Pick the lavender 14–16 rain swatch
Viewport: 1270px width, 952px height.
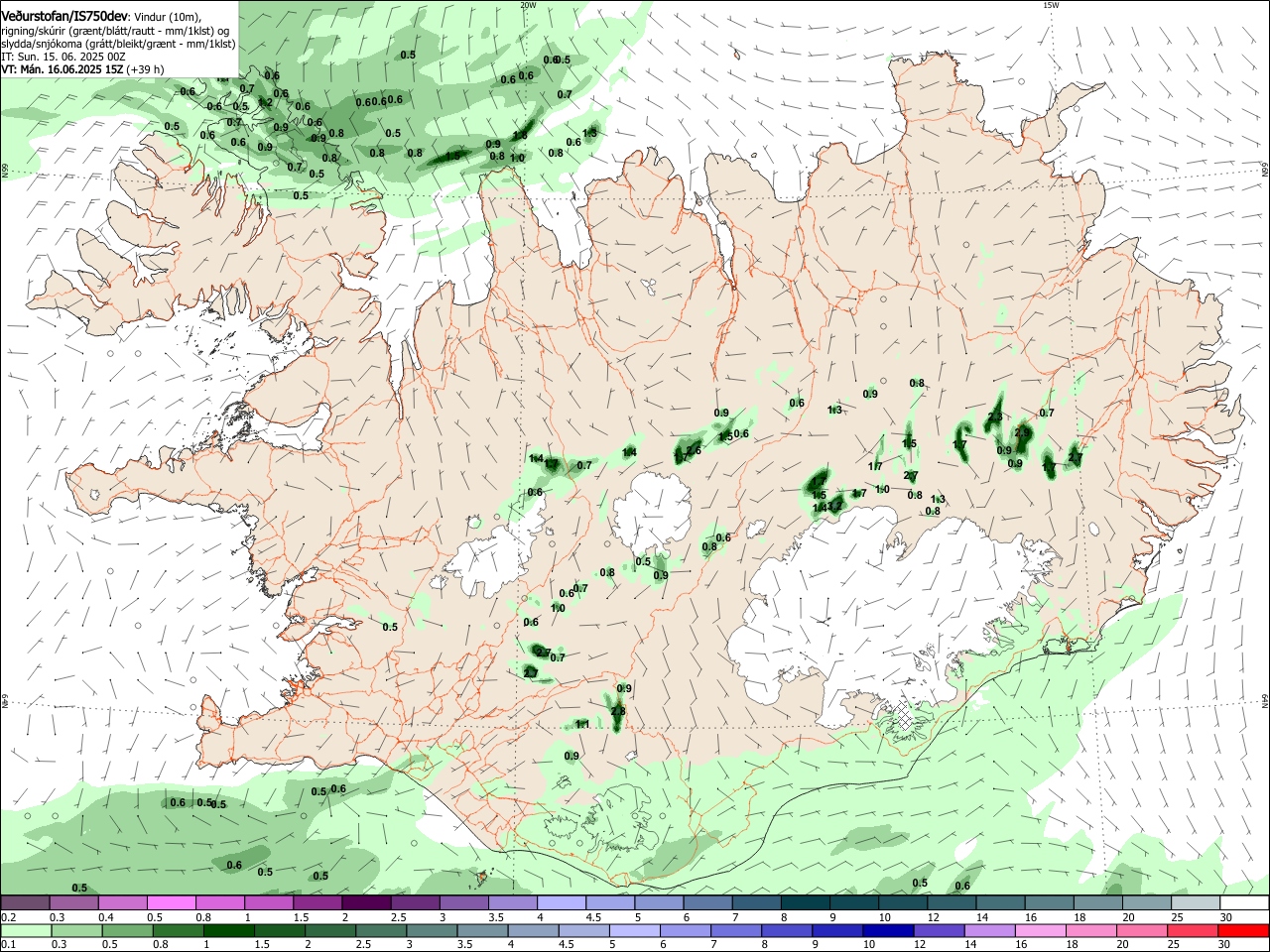coord(988,930)
